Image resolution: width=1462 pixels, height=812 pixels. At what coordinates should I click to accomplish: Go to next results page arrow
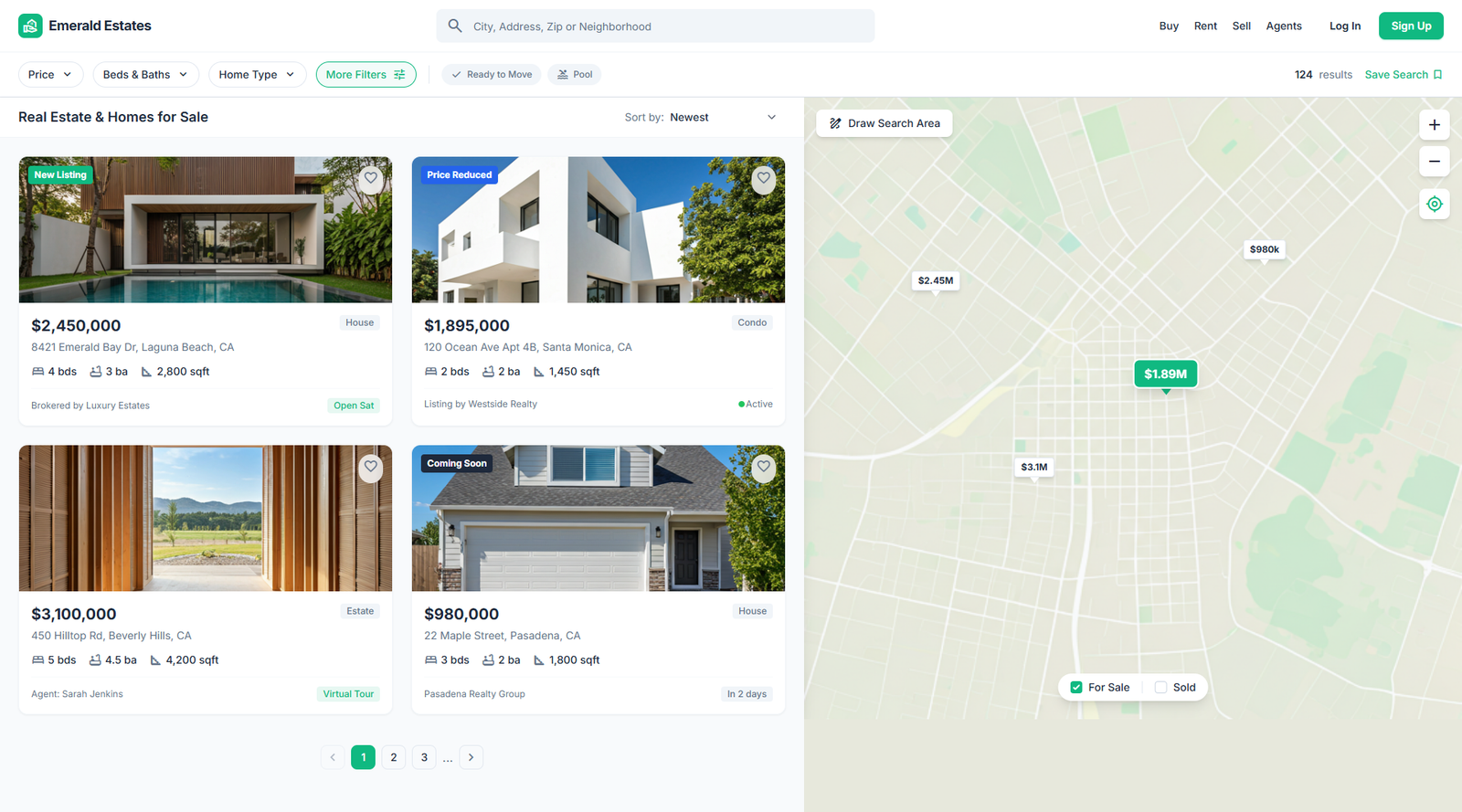tap(471, 757)
